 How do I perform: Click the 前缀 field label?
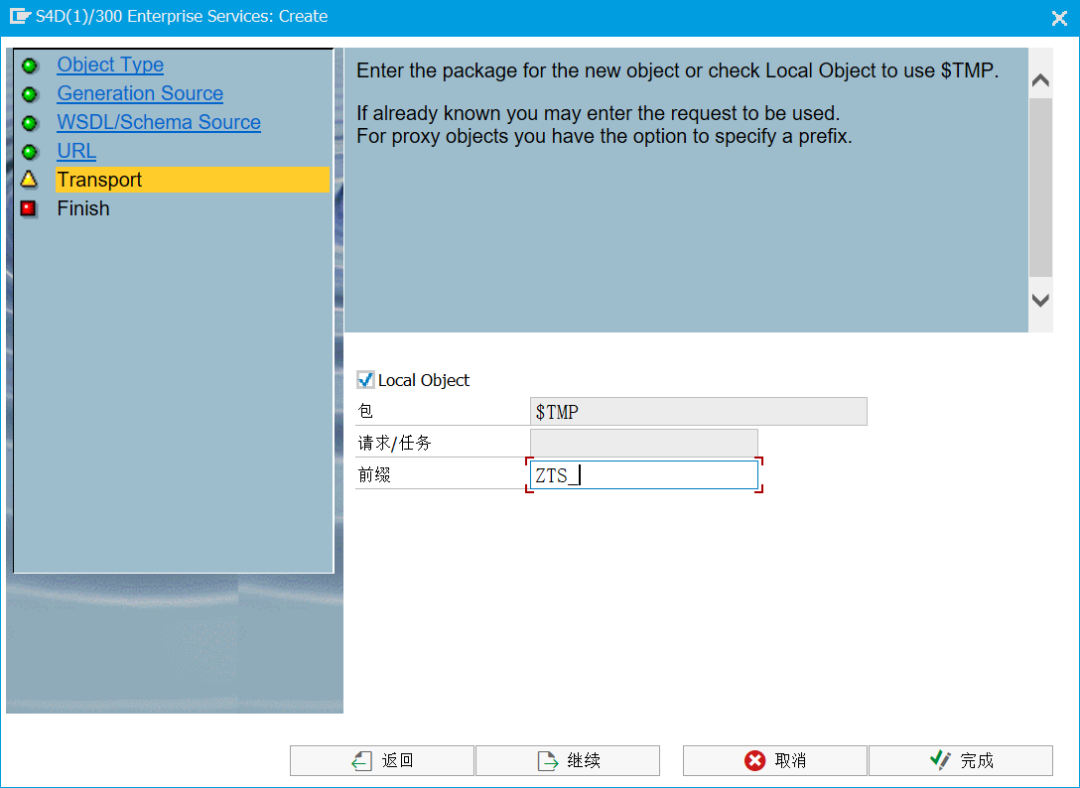pos(374,475)
